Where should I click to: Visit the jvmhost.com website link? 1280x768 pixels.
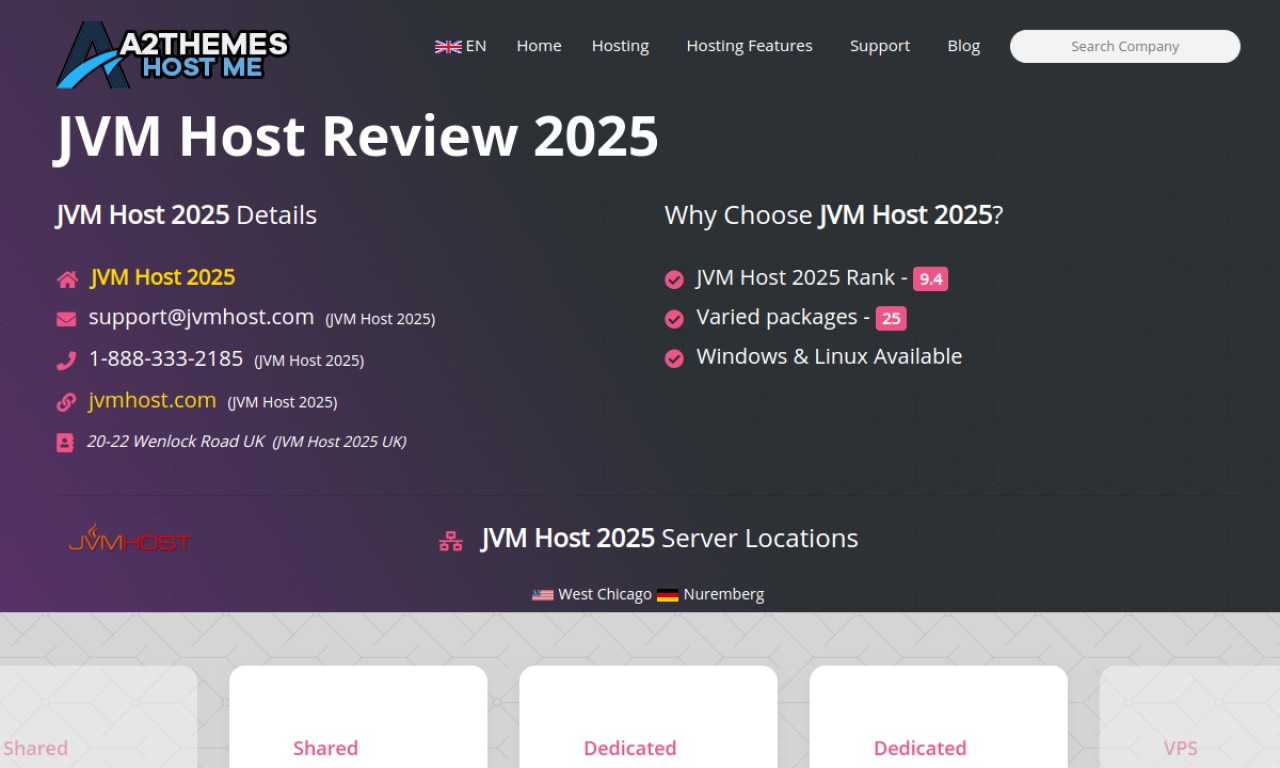click(x=153, y=400)
